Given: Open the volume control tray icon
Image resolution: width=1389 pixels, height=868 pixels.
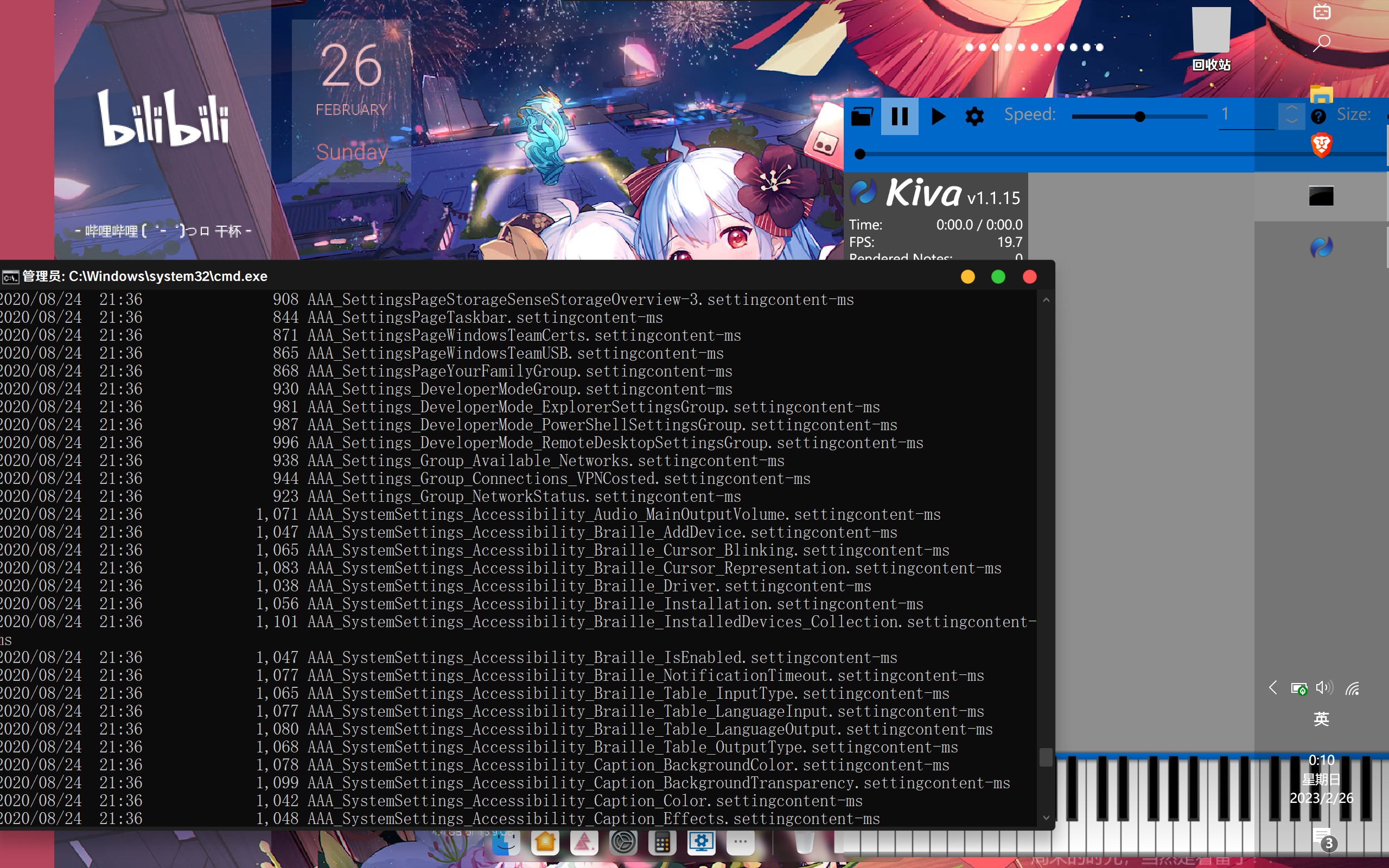Looking at the screenshot, I should [x=1325, y=687].
